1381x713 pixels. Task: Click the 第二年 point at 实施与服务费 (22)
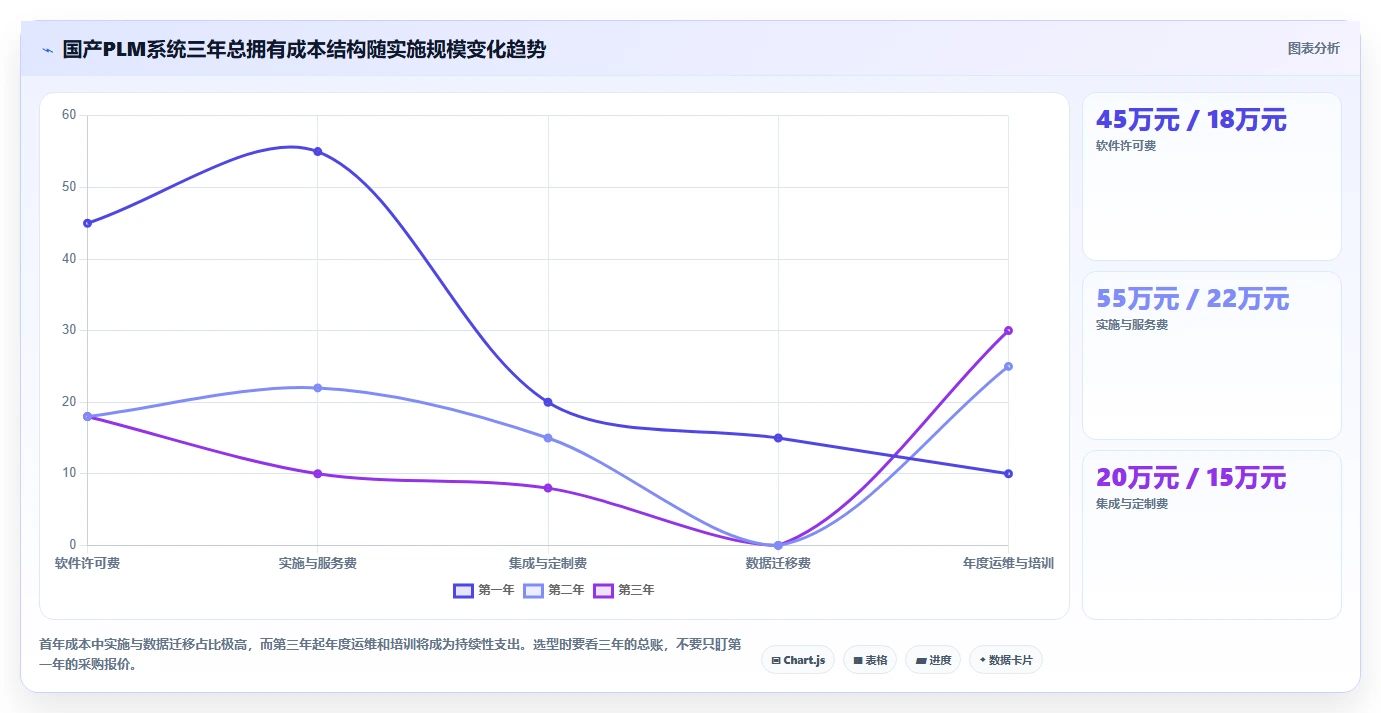click(x=318, y=388)
